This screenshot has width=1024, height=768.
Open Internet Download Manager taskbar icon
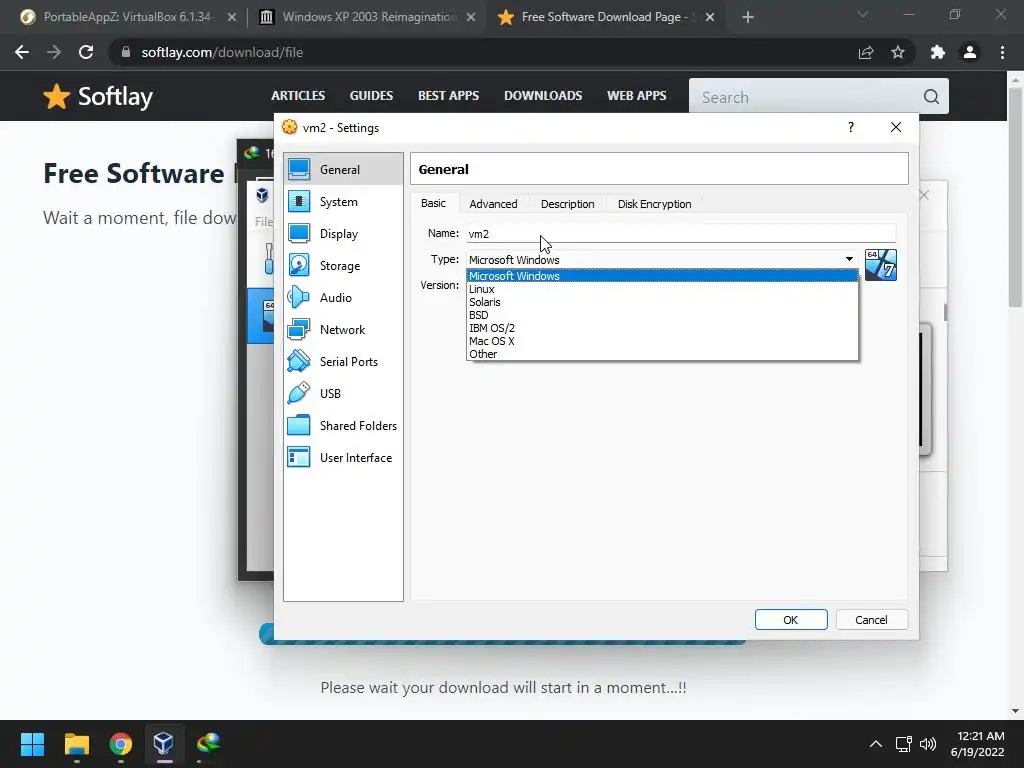click(208, 743)
